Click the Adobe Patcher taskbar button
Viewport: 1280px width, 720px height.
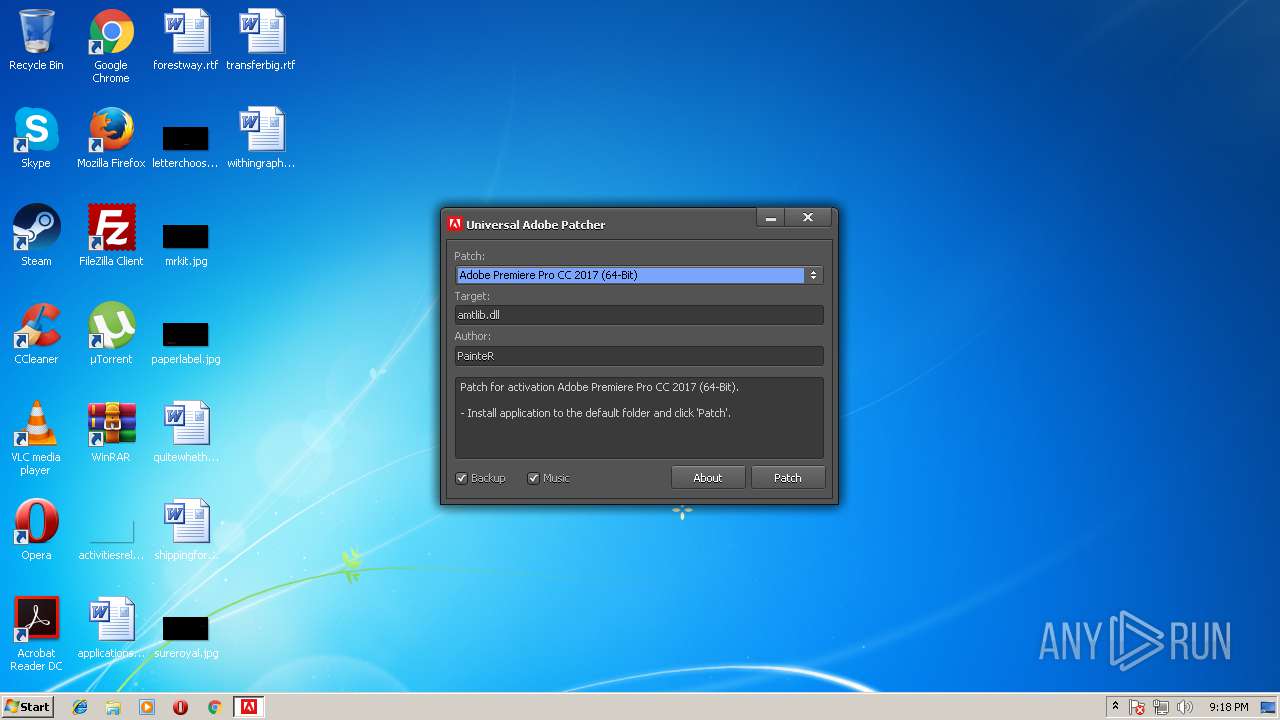[248, 707]
